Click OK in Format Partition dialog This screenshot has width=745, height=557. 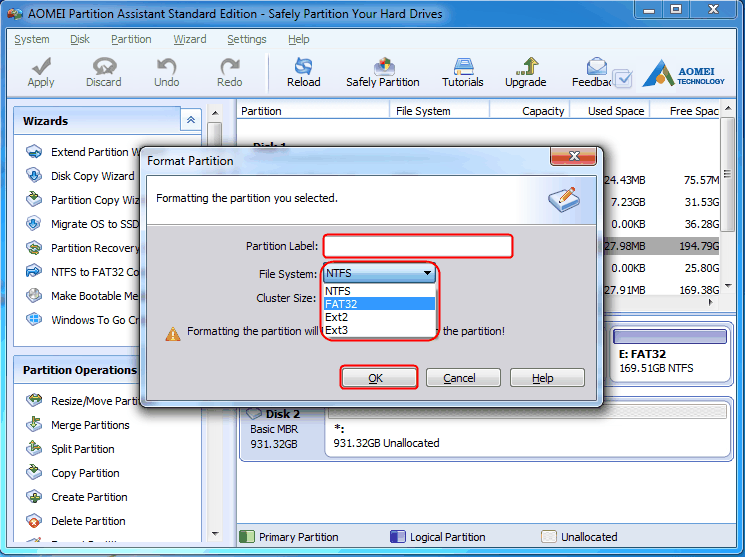[379, 378]
